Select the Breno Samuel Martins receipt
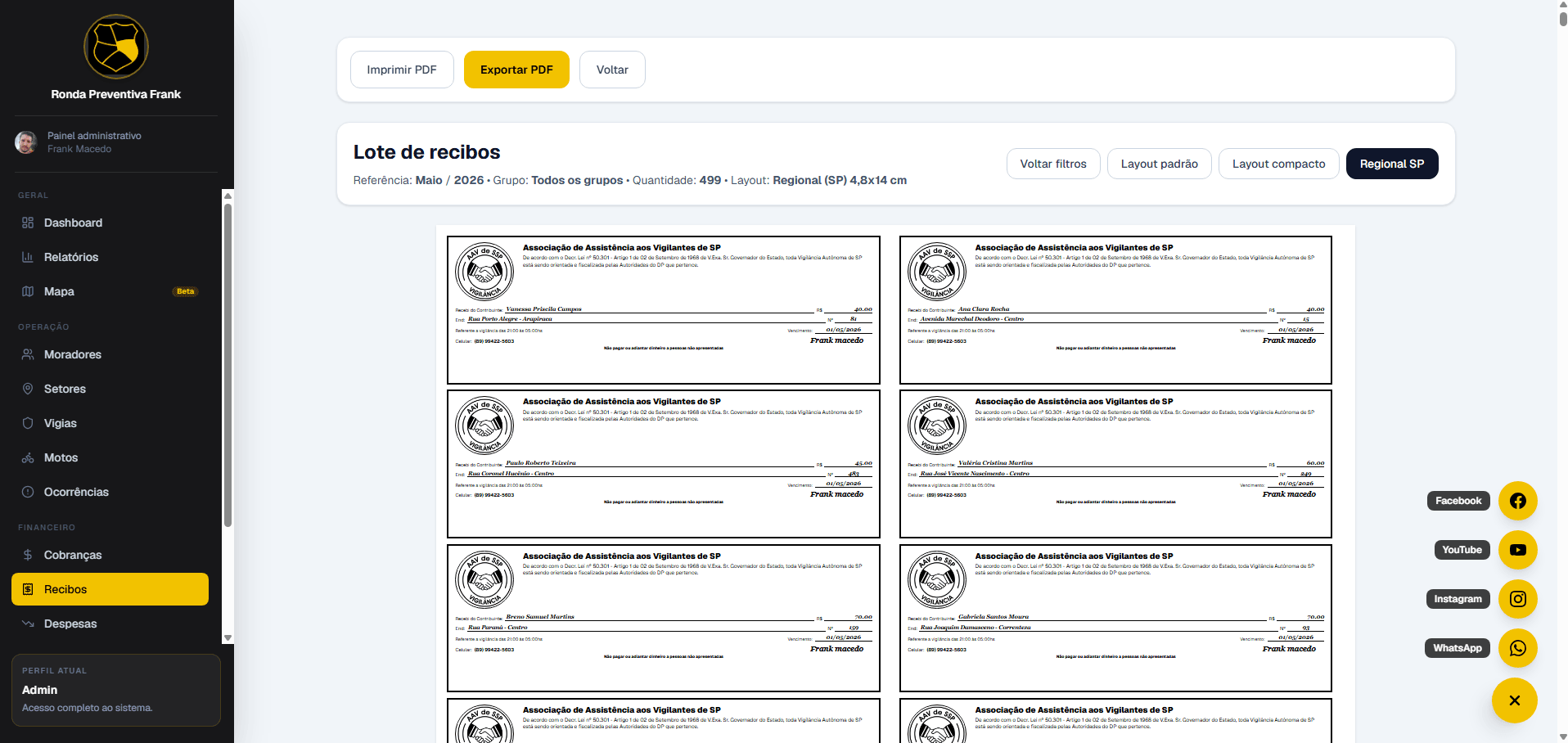 click(x=664, y=619)
